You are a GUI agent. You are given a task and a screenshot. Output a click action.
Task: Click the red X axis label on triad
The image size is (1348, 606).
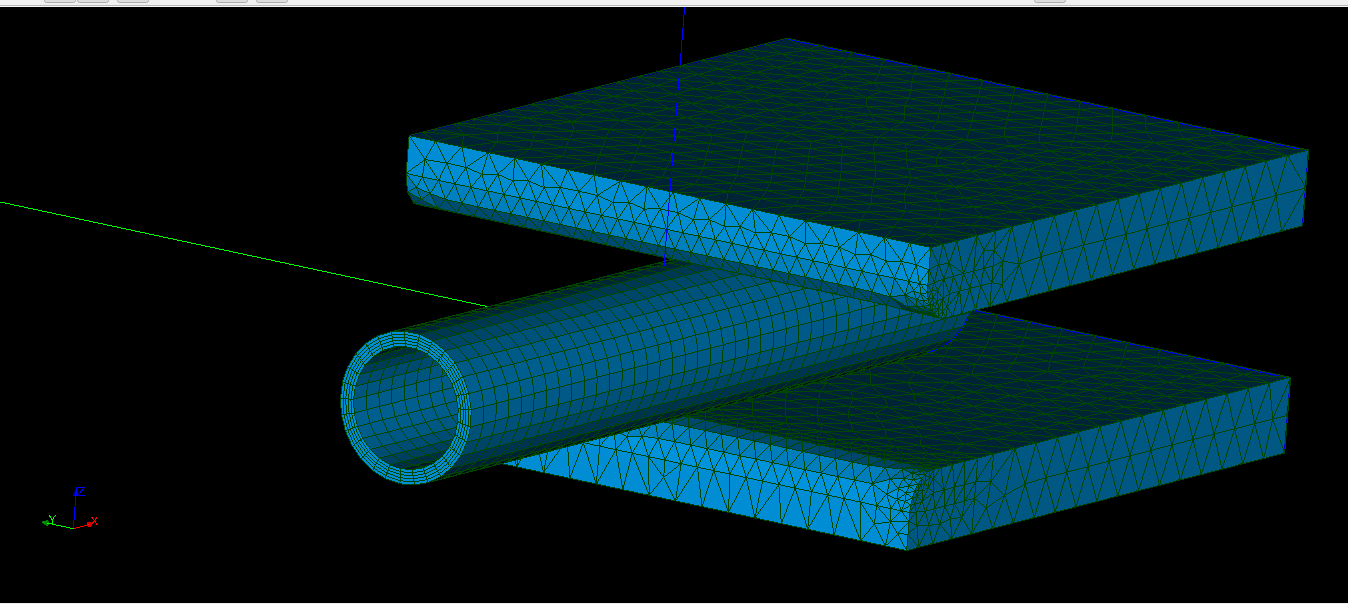[x=94, y=521]
